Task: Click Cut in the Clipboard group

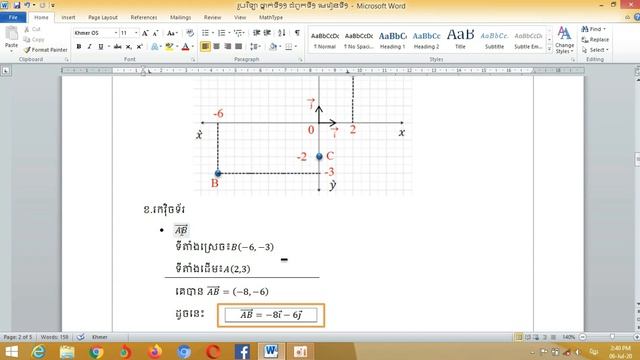Action: (32, 29)
